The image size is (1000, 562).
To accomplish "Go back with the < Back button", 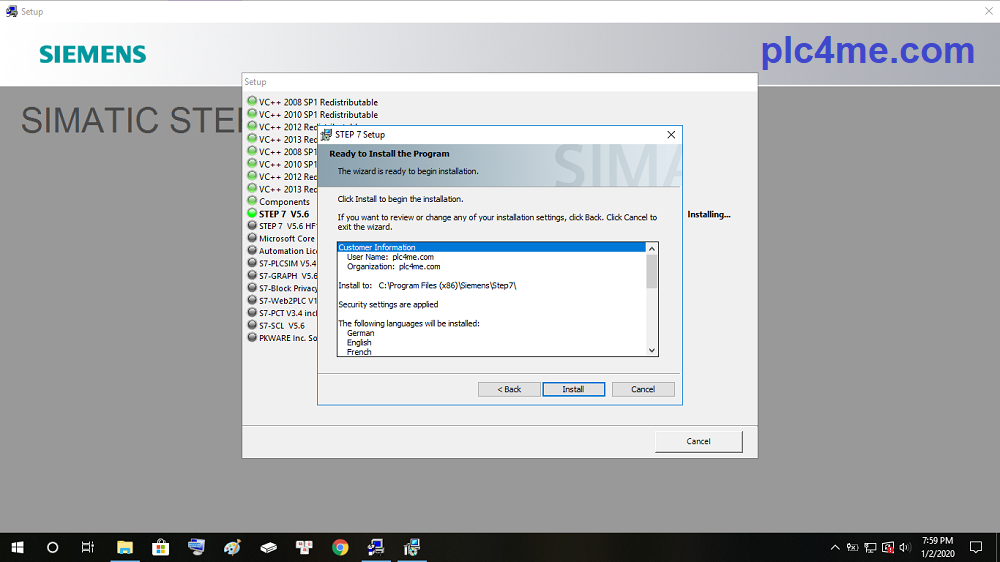I will click(x=509, y=389).
